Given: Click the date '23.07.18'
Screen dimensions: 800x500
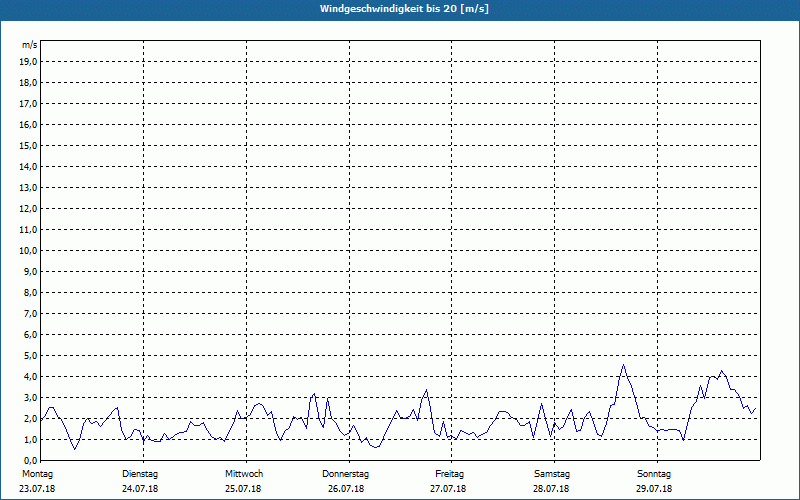Looking at the screenshot, I should coord(37,489).
